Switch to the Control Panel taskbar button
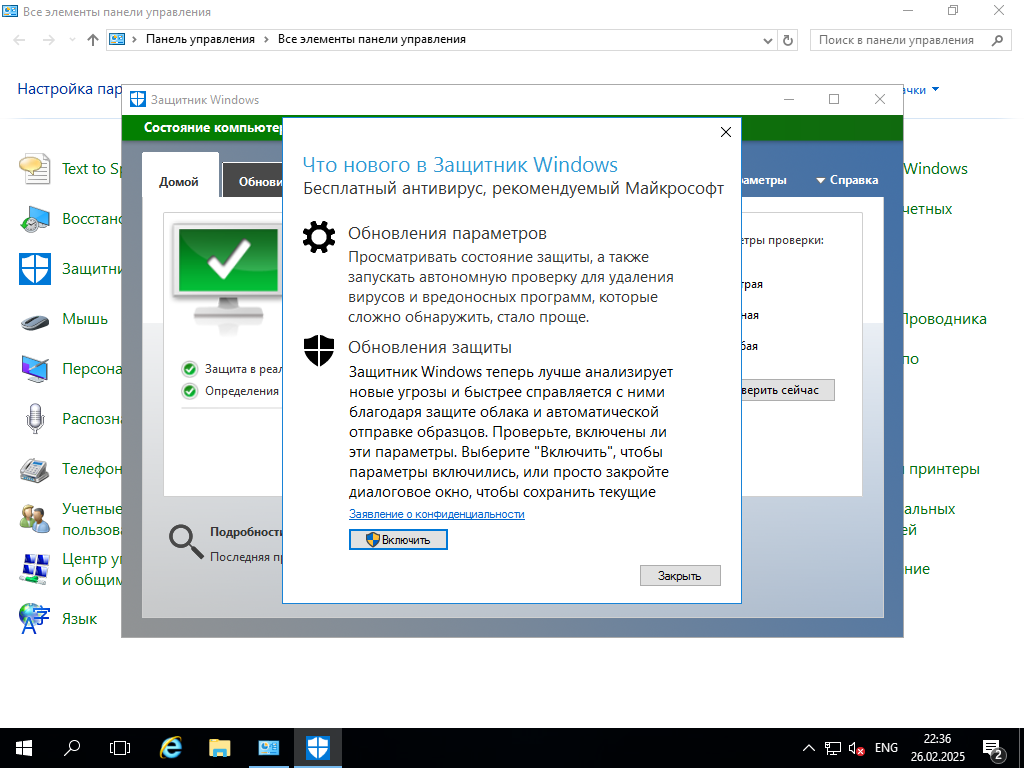 point(268,748)
